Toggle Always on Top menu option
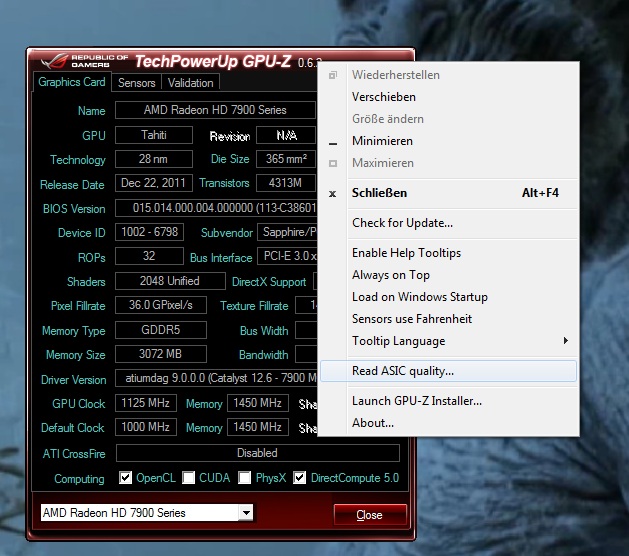This screenshot has width=629, height=556. (x=448, y=275)
